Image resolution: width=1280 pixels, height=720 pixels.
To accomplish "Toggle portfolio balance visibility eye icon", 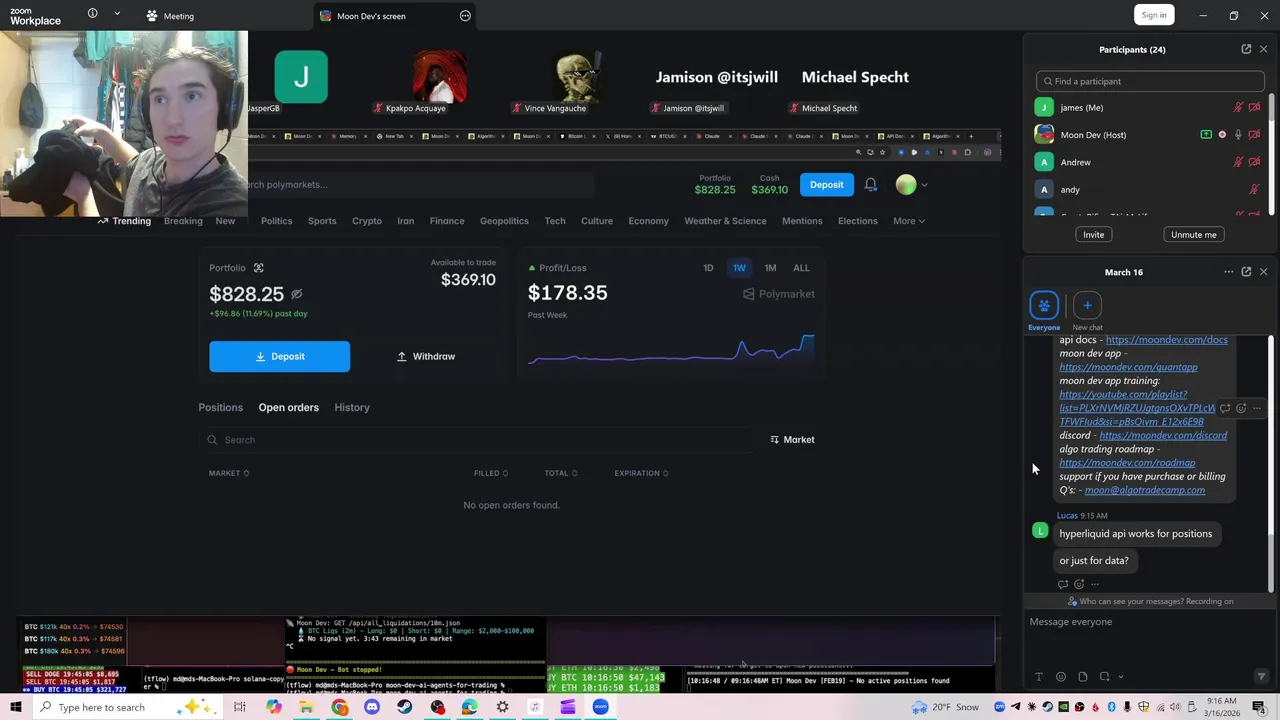I will [x=296, y=294].
